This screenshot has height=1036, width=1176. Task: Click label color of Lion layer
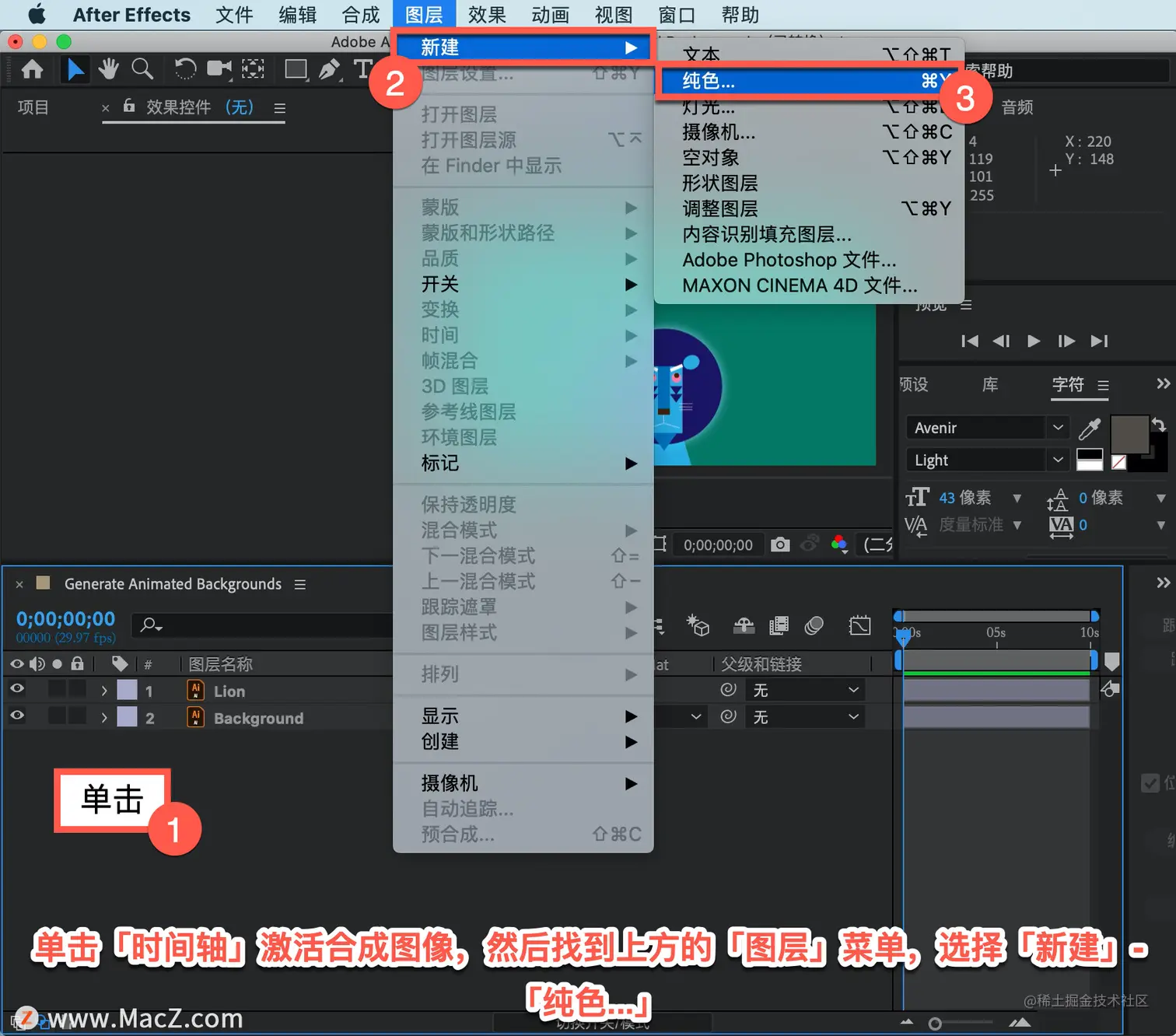click(127, 690)
